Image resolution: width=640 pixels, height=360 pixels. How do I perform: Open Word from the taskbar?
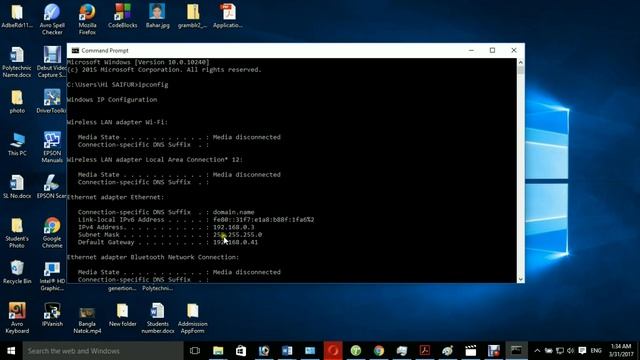click(287, 351)
